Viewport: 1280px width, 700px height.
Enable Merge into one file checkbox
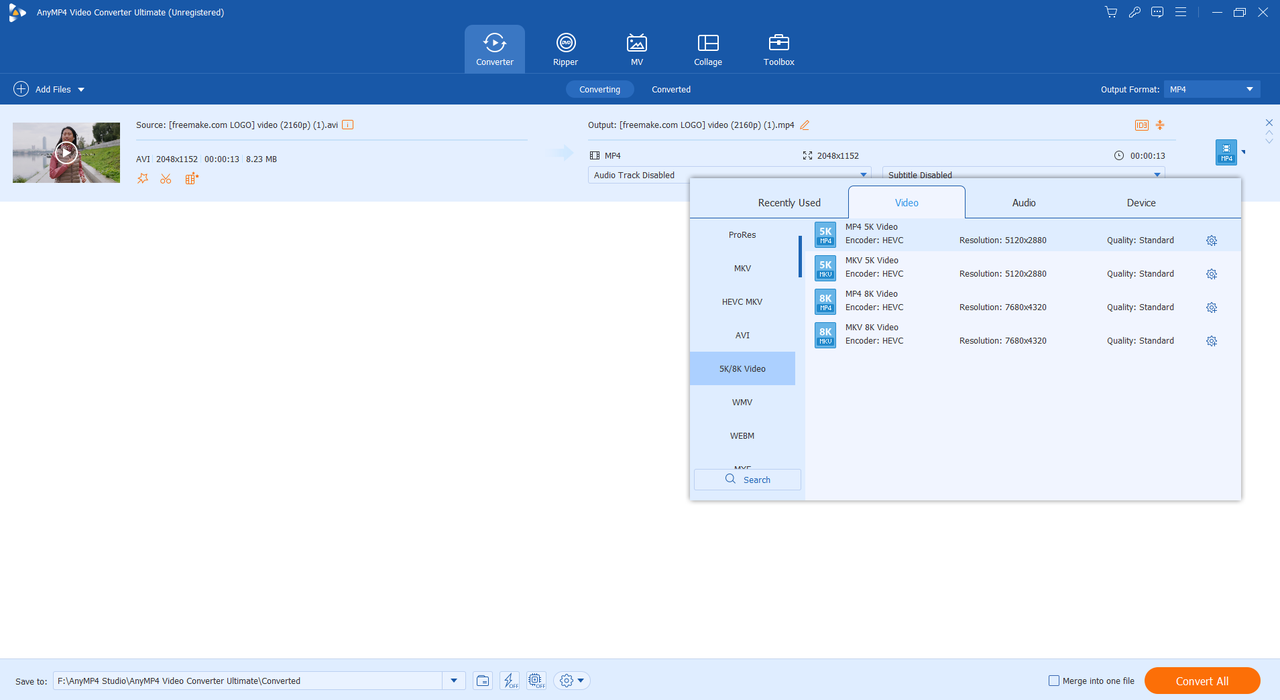[x=1054, y=681]
